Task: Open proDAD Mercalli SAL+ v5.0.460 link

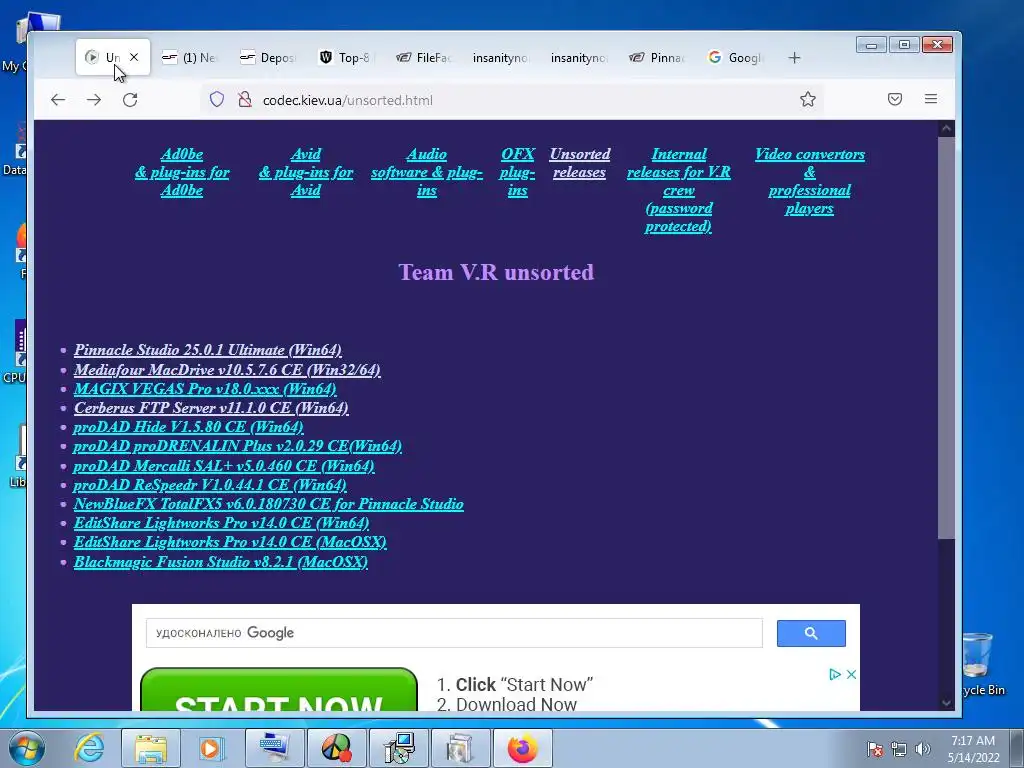Action: (x=223, y=466)
